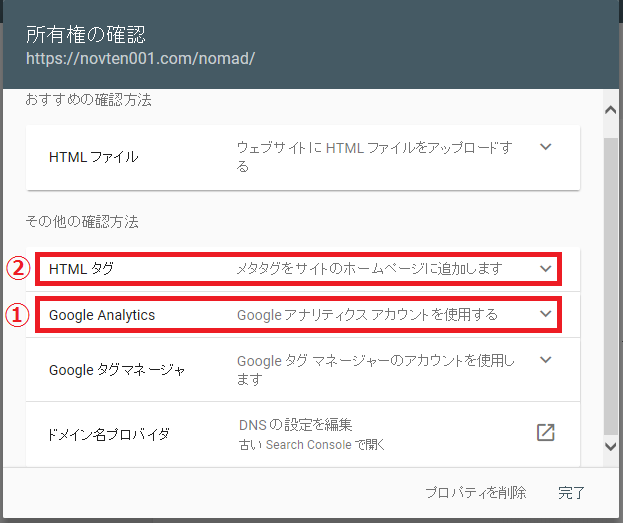623x523 pixels.
Task: Open external link icon for ドメイン名プロバイダ
Action: pos(545,432)
